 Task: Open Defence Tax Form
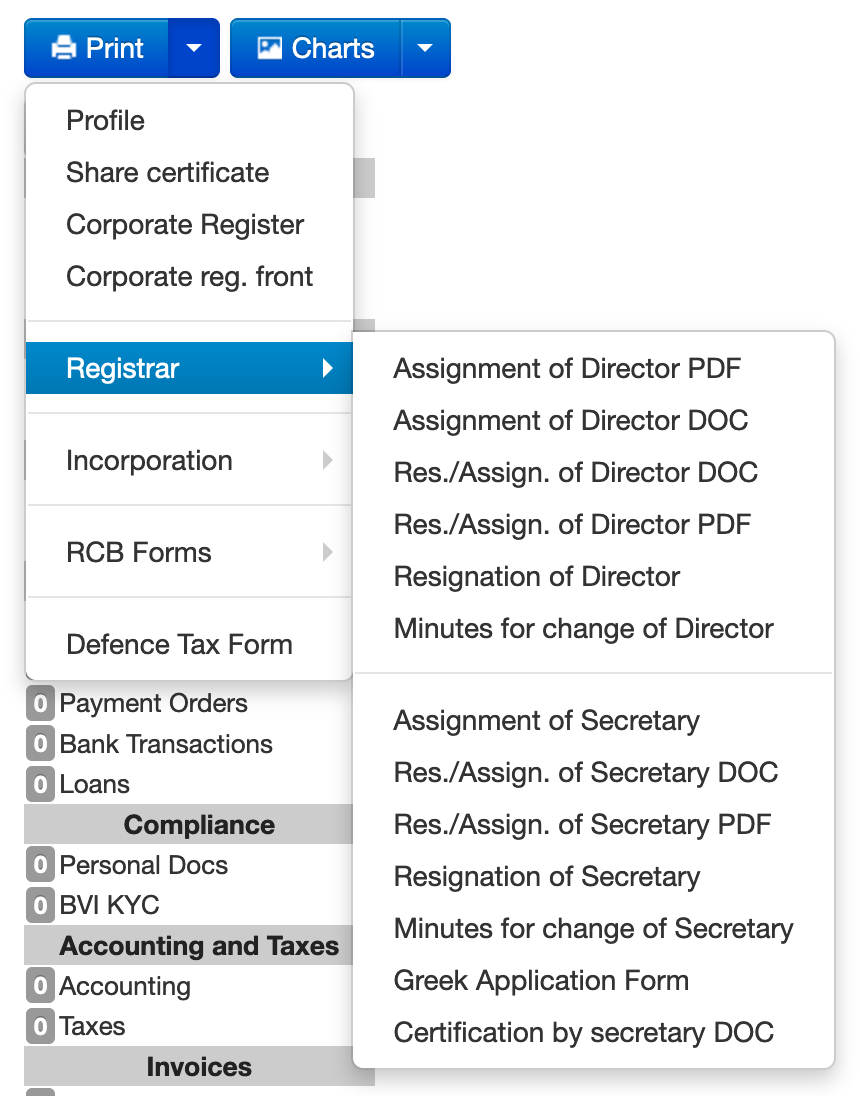click(x=179, y=645)
